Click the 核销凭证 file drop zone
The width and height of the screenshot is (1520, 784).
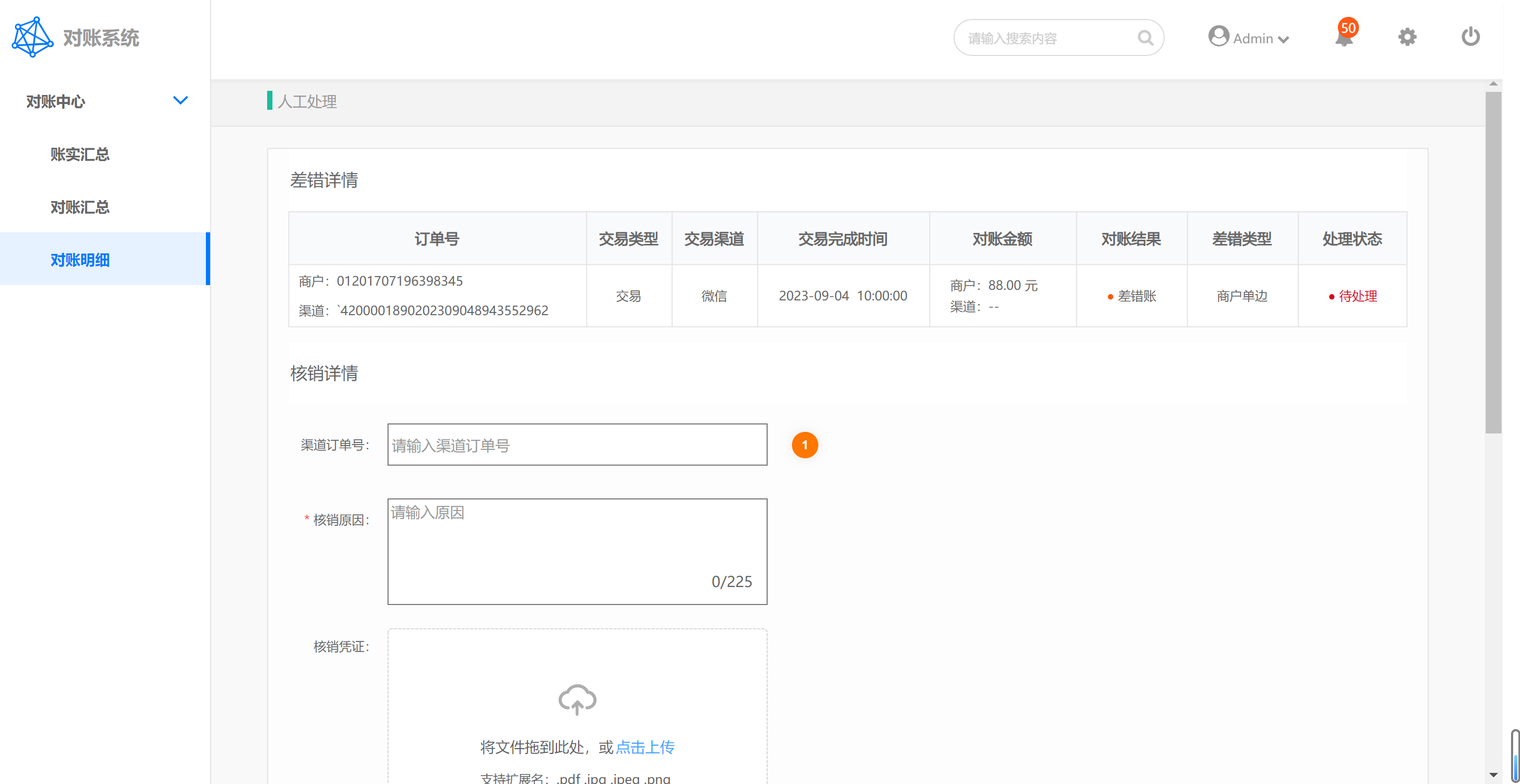click(577, 706)
